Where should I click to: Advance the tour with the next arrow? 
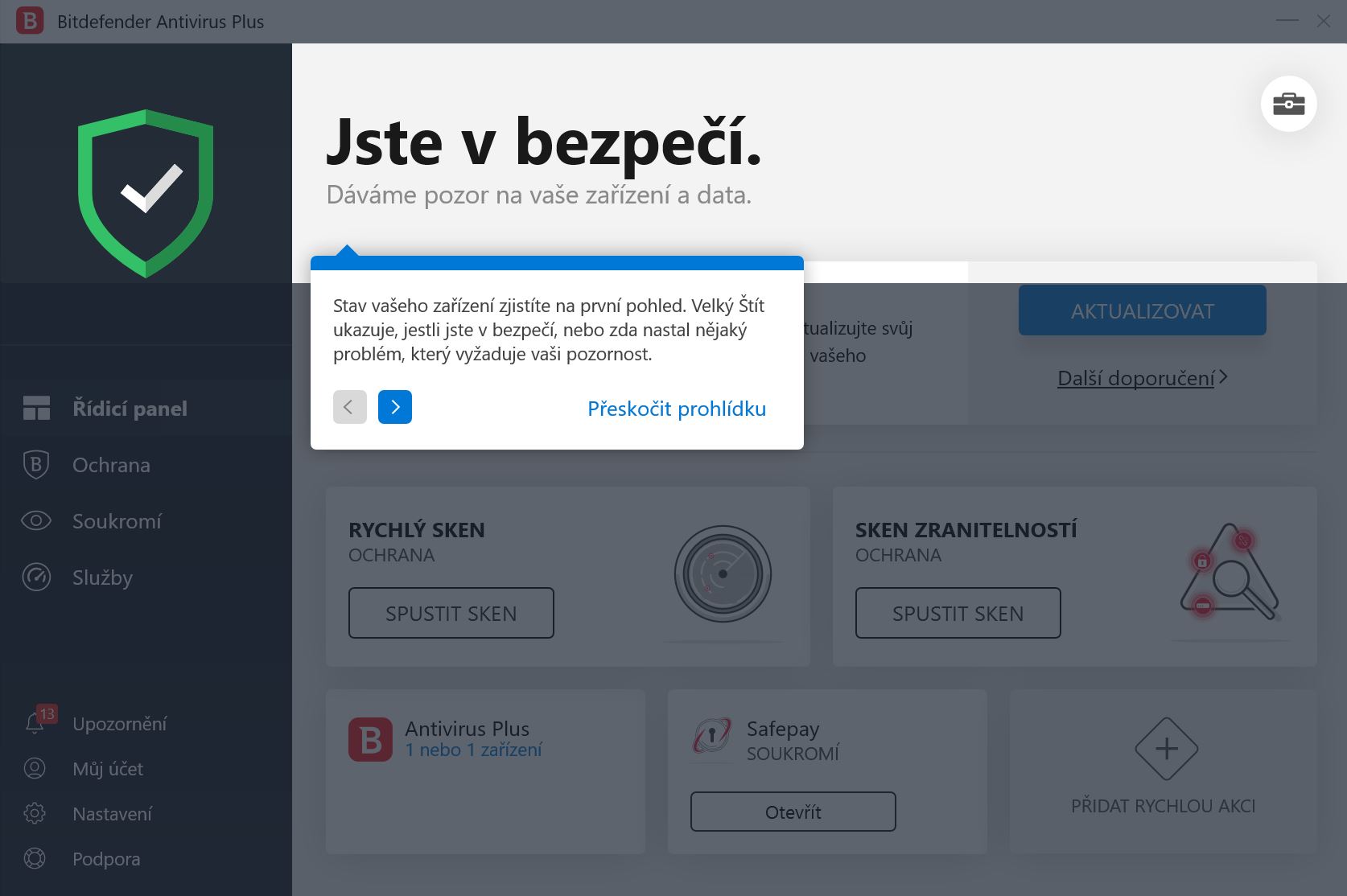point(395,407)
